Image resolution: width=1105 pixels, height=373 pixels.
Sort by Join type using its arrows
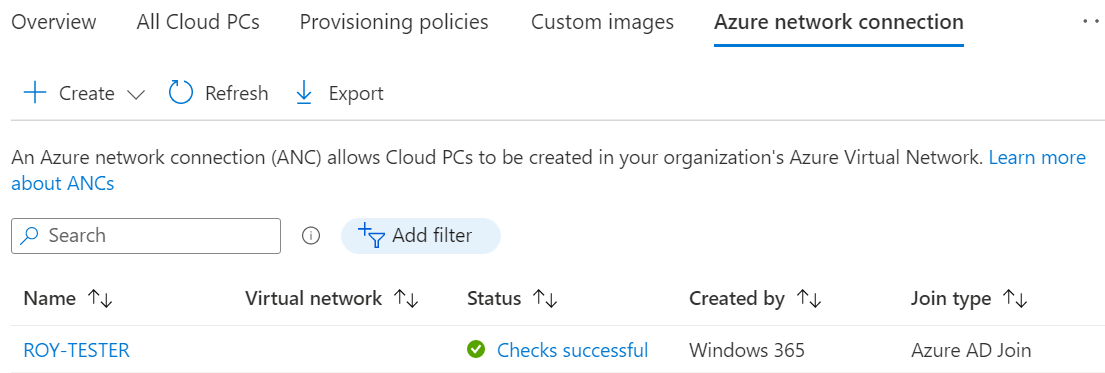pos(1015,299)
